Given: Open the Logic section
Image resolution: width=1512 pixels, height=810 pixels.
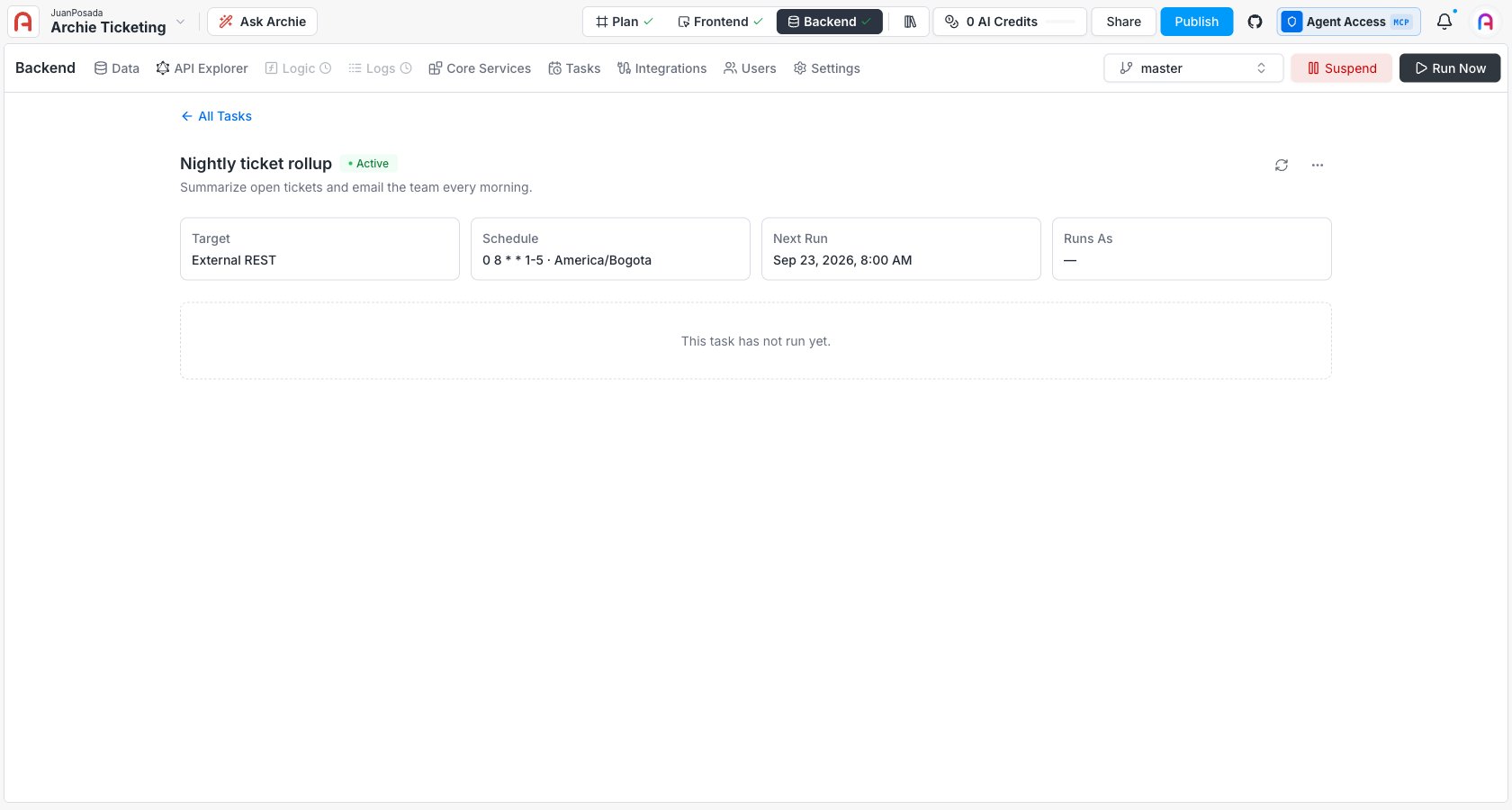Looking at the screenshot, I should [x=298, y=68].
